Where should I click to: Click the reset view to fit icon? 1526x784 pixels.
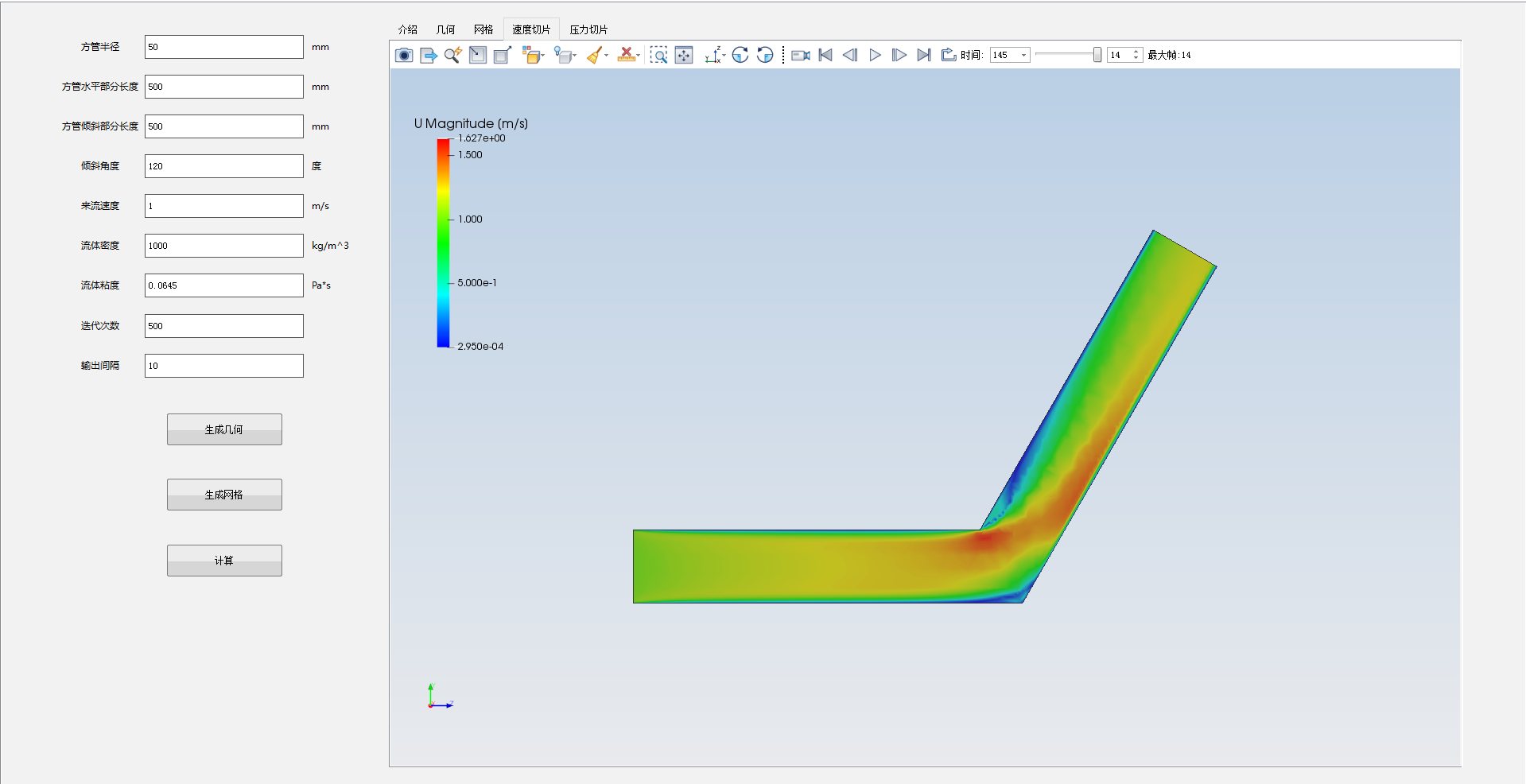[x=684, y=55]
